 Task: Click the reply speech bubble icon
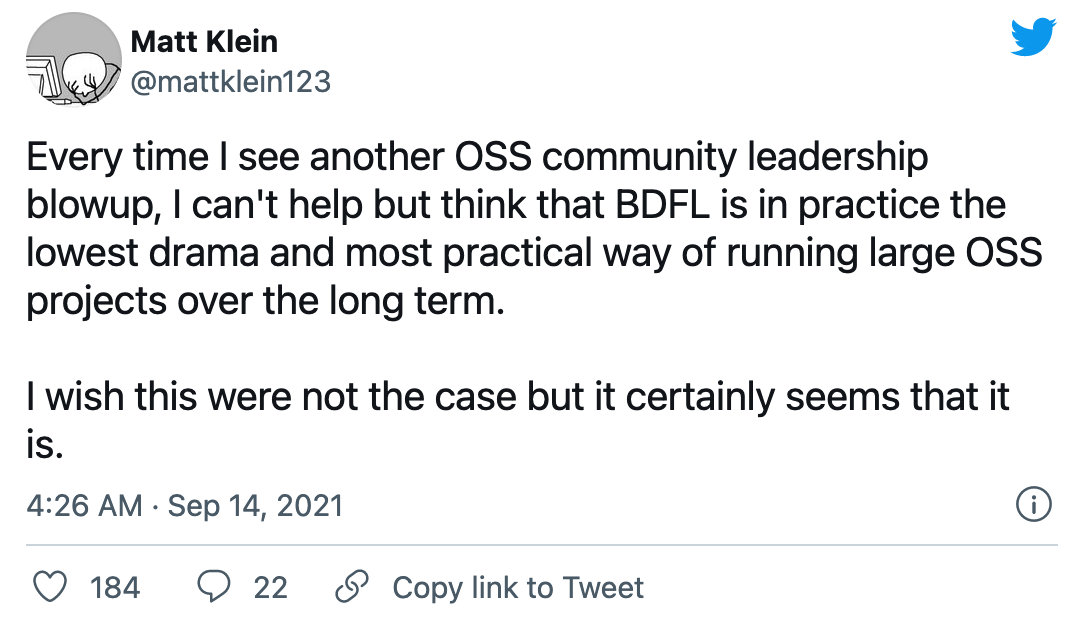tap(213, 587)
